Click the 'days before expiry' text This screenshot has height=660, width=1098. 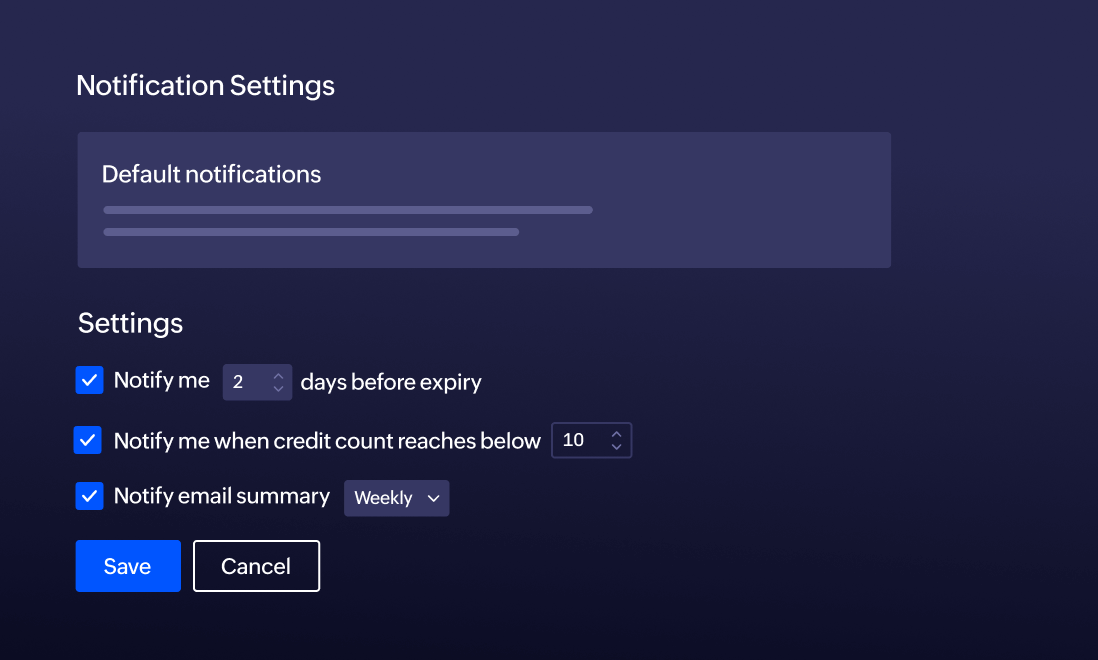pos(391,382)
